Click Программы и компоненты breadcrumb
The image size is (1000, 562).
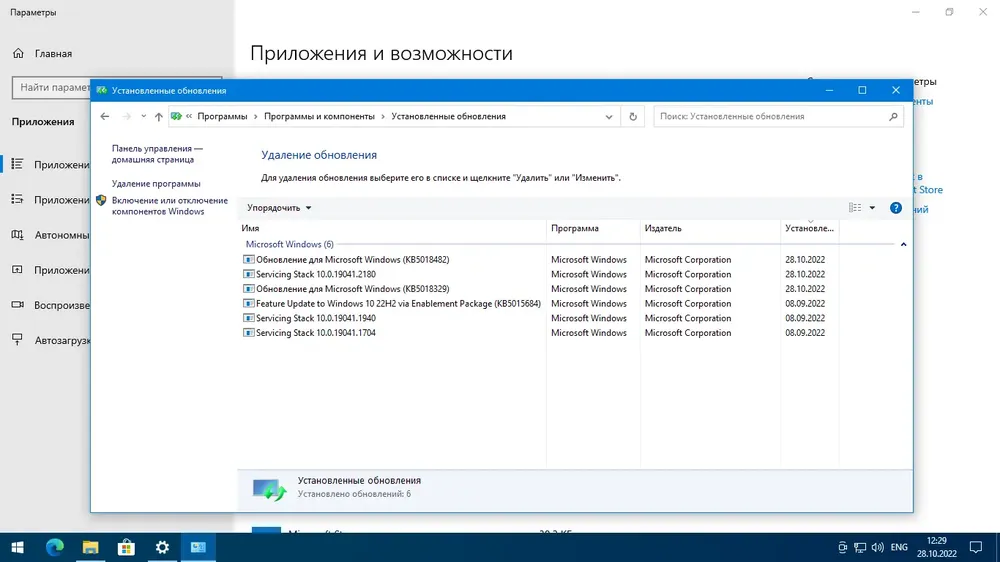click(x=319, y=117)
